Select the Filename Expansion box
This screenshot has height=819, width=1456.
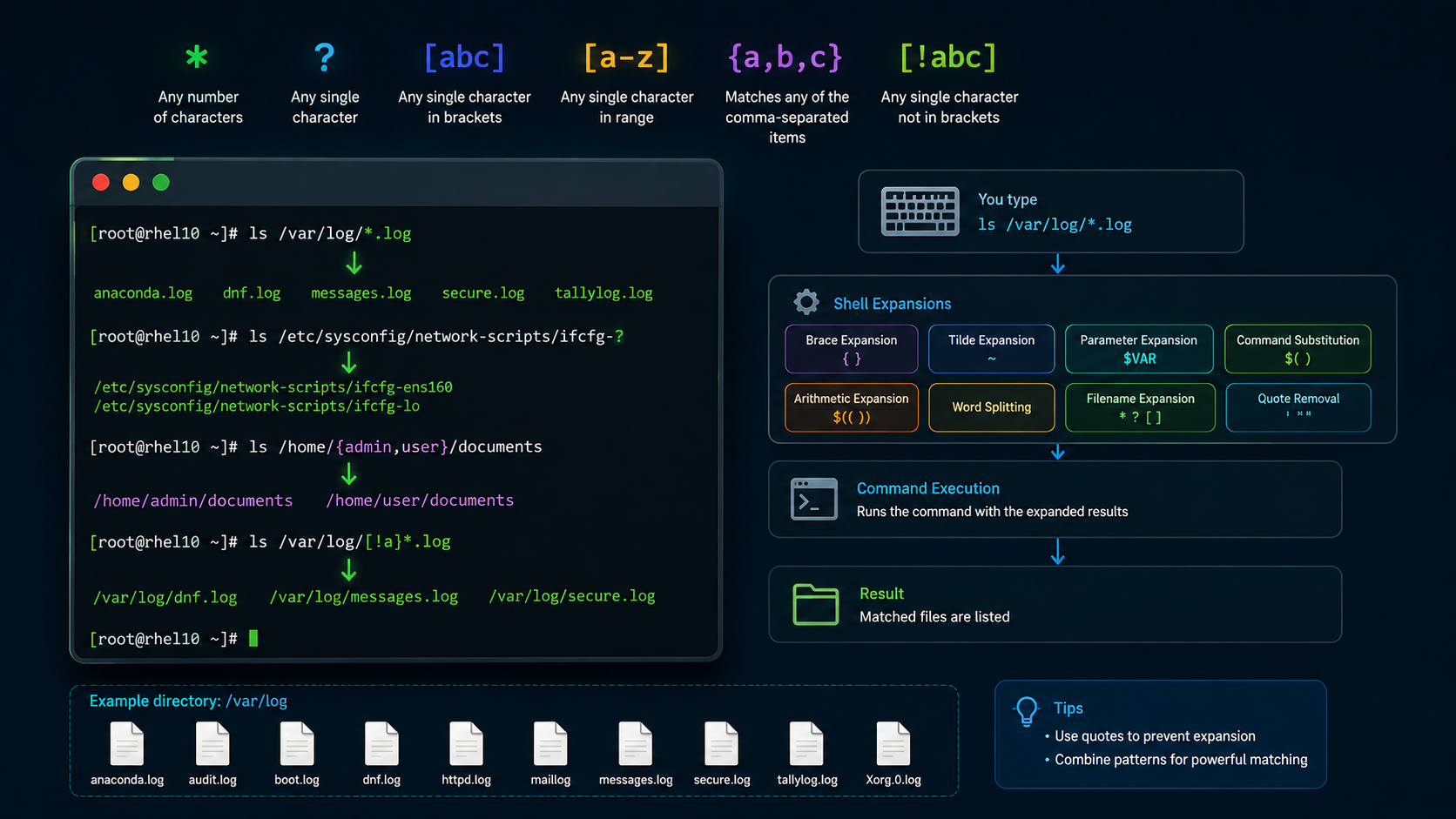[1140, 407]
